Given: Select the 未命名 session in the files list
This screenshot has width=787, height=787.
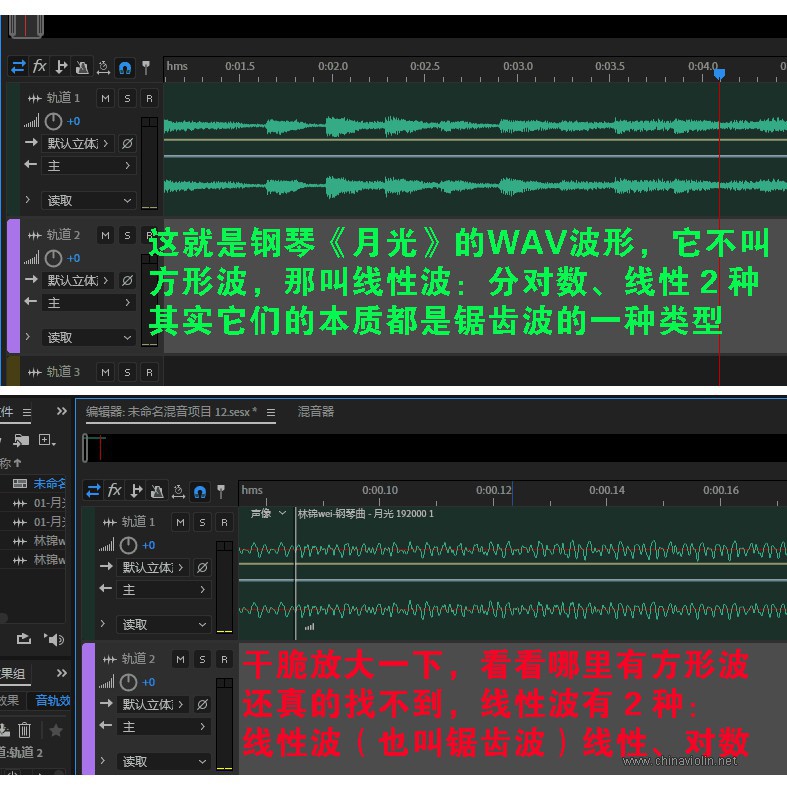Looking at the screenshot, I should [49, 483].
